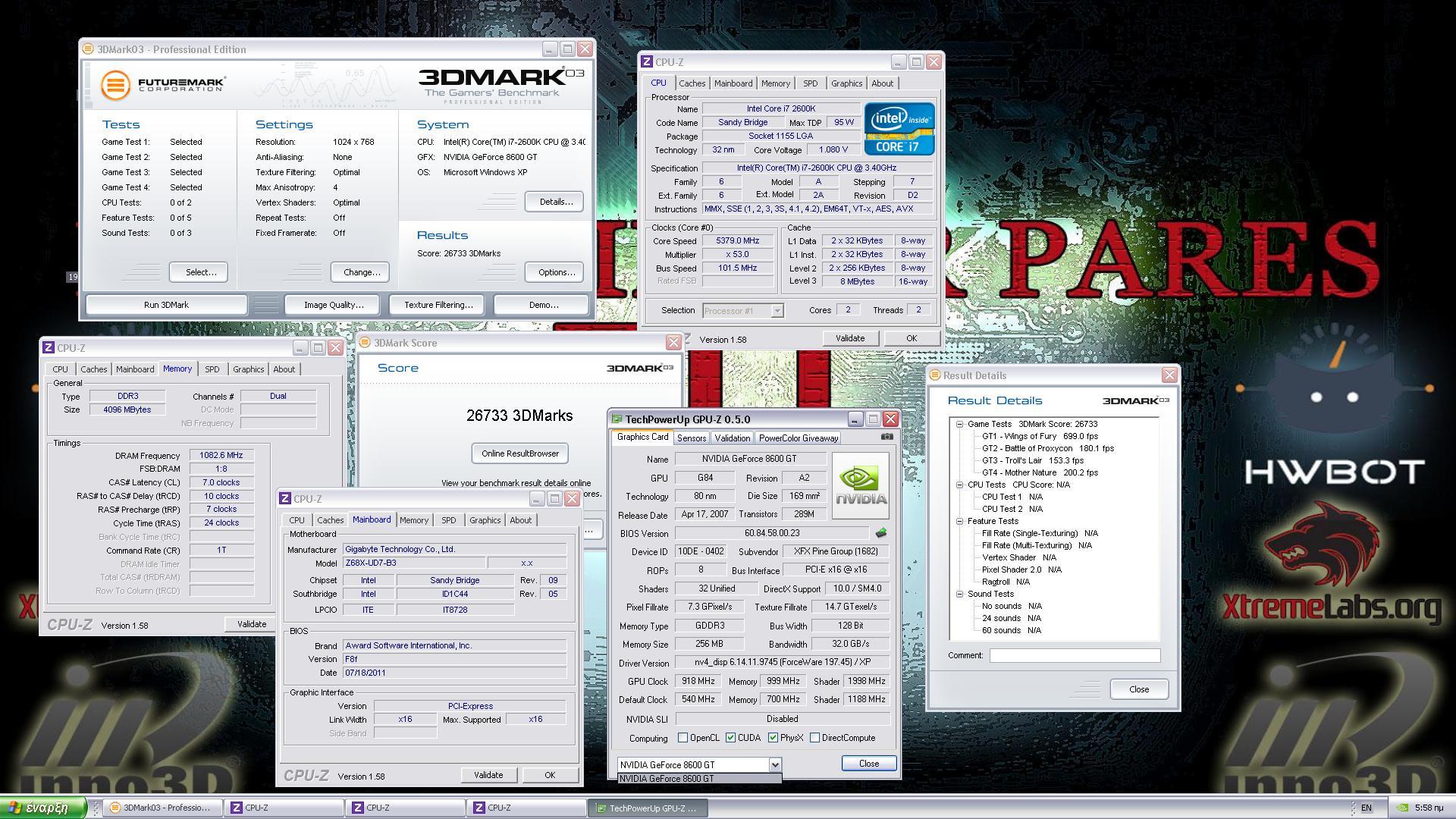Screen dimensions: 1456x819
Task: Switch to the Sensors tab in GPU-Z
Action: tap(692, 438)
